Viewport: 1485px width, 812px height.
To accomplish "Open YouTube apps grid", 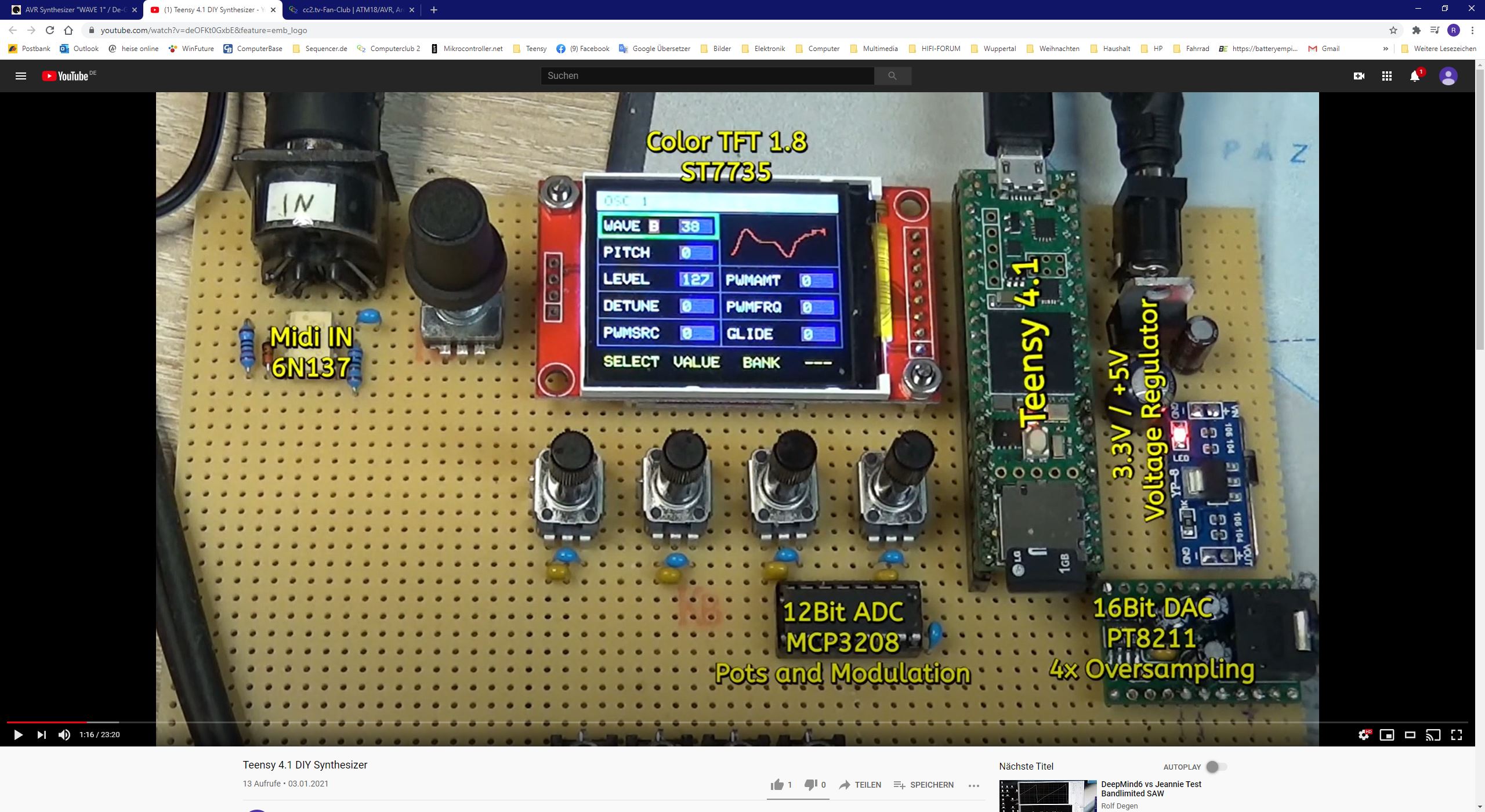I will pos(1387,76).
